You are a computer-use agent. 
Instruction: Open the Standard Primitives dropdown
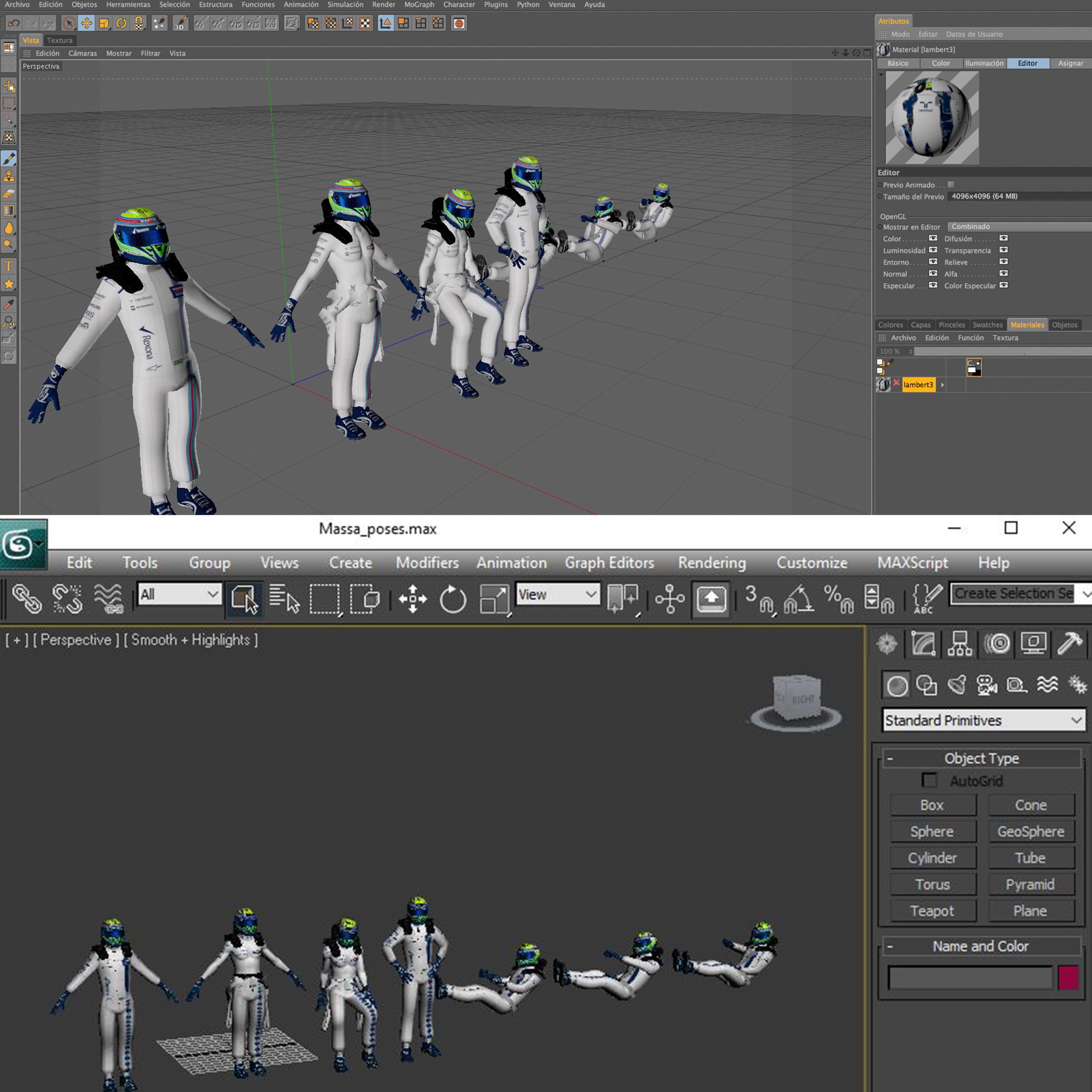click(983, 720)
